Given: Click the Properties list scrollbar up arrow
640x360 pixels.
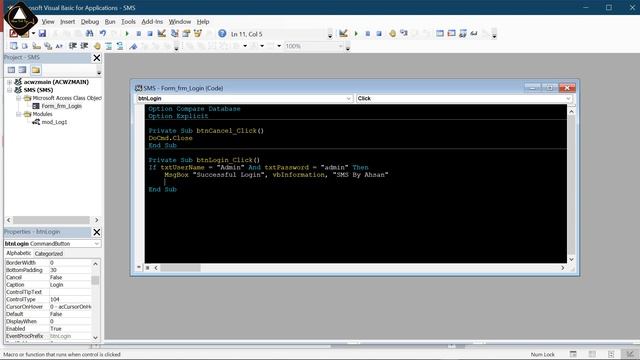Looking at the screenshot, I should 95,264.
